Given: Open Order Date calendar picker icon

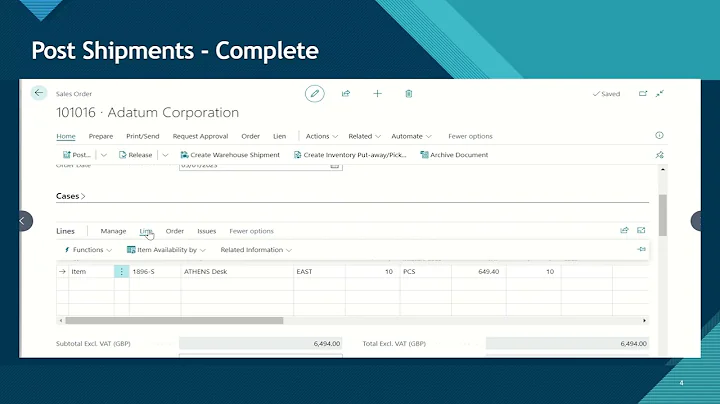Looking at the screenshot, I should 335,166.
